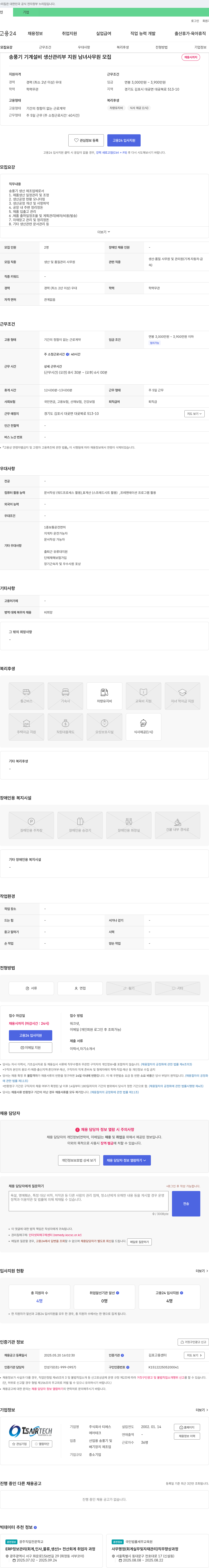Click the 장애인용 승강기 icon

[x=80, y=825]
